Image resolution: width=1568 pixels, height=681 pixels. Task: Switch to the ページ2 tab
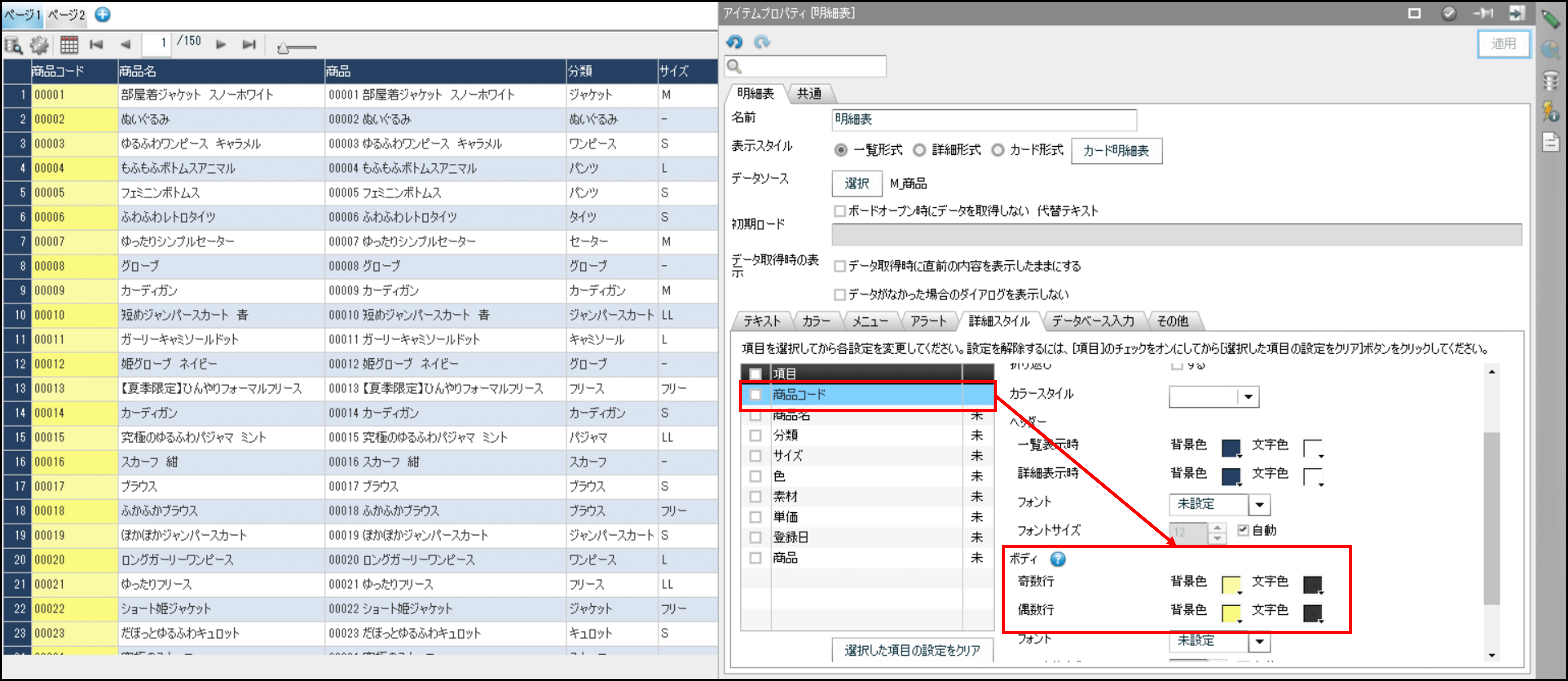(66, 15)
